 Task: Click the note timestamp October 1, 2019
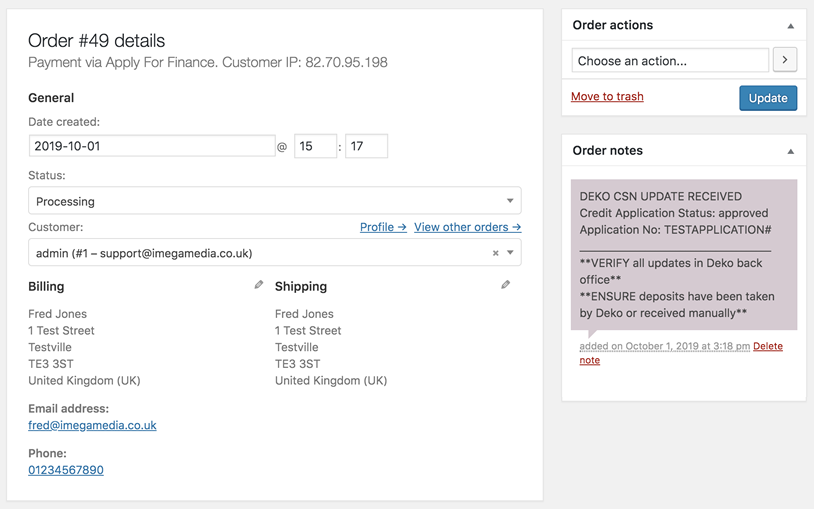(664, 346)
